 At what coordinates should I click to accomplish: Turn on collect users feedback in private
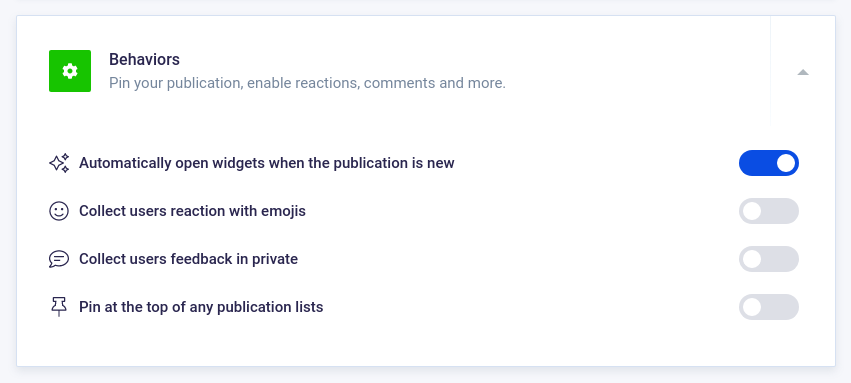(769, 259)
